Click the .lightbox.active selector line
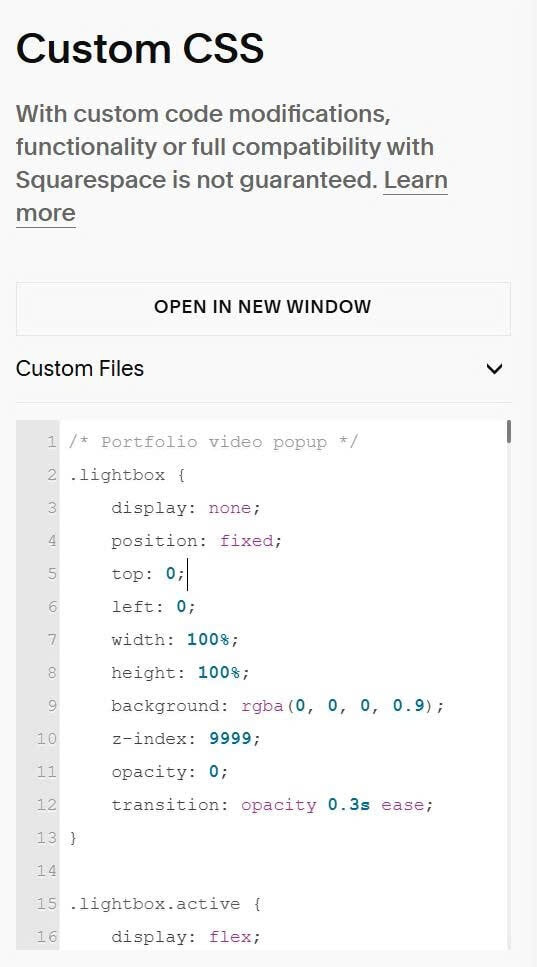The image size is (537, 967). 165,904
